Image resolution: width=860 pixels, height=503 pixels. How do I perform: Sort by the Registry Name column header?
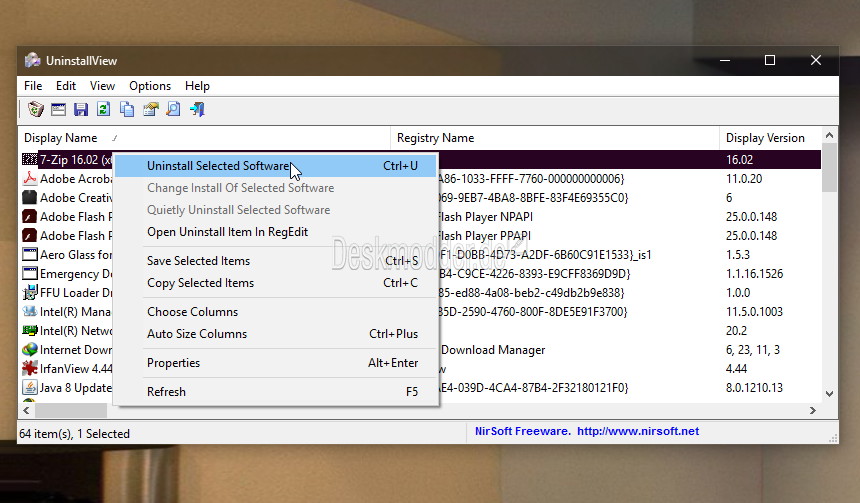pos(555,138)
